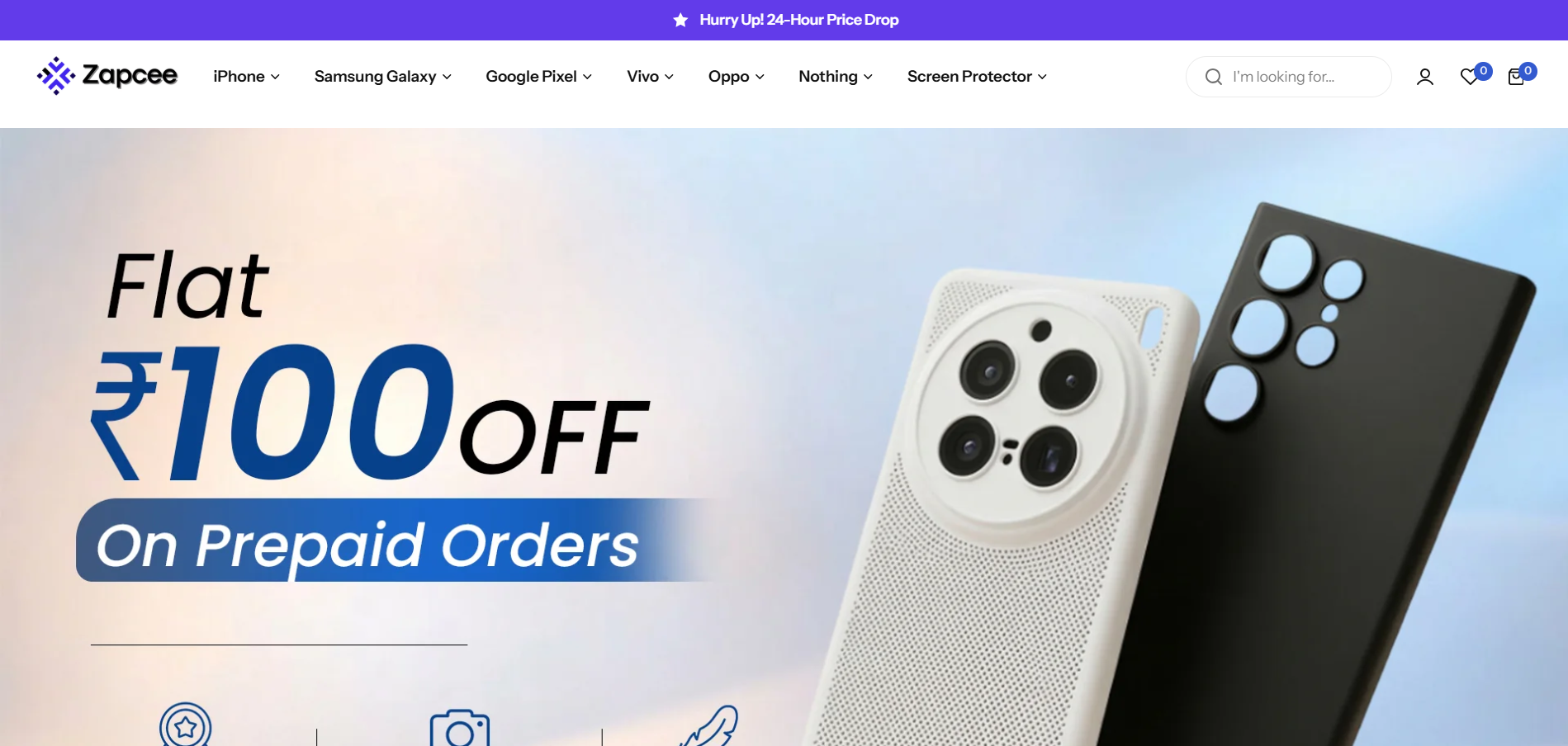The width and height of the screenshot is (1568, 746).
Task: Click the star icon in announcement bar
Action: pos(680,20)
